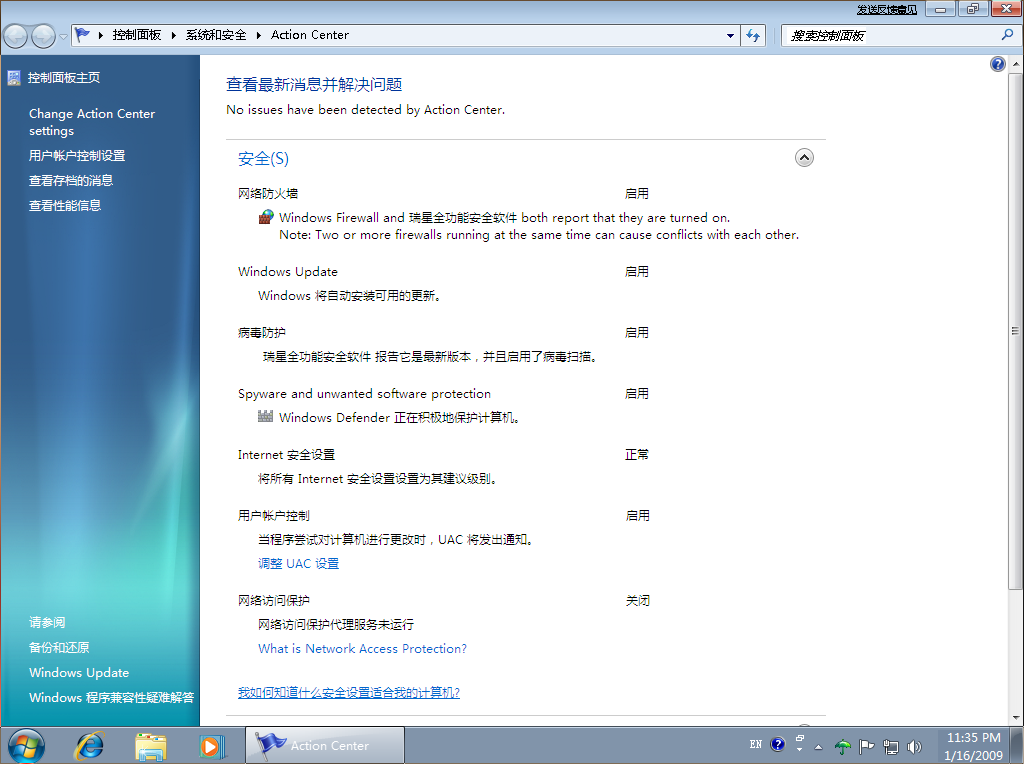The image size is (1024, 764).
Task: Click the 病毒防护 label
Action: [261, 332]
